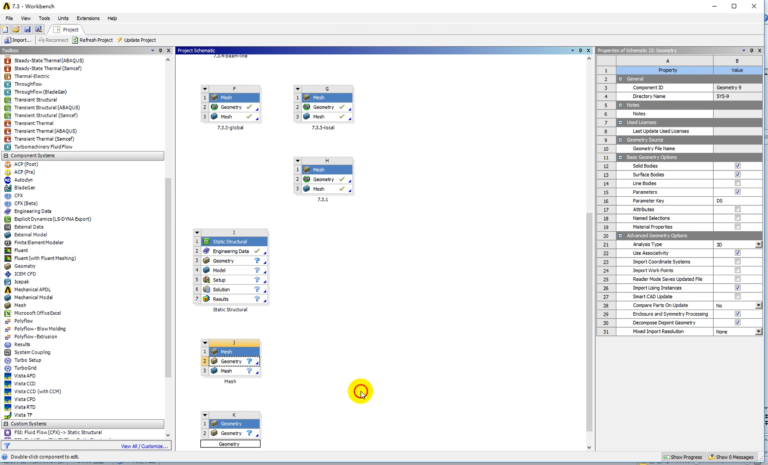Open the Compare Parts On Update dropdown
This screenshot has height=465, width=768.
(758, 305)
